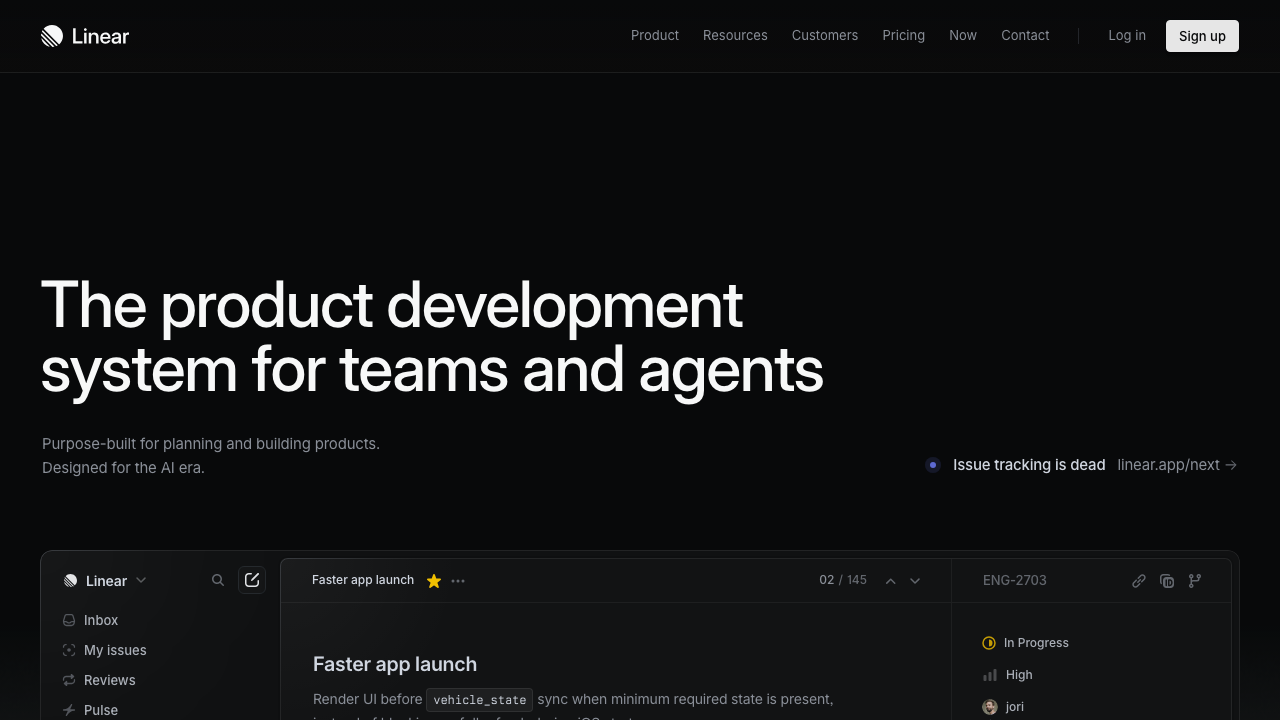Click the search icon in the app sidebar

pyautogui.click(x=218, y=580)
